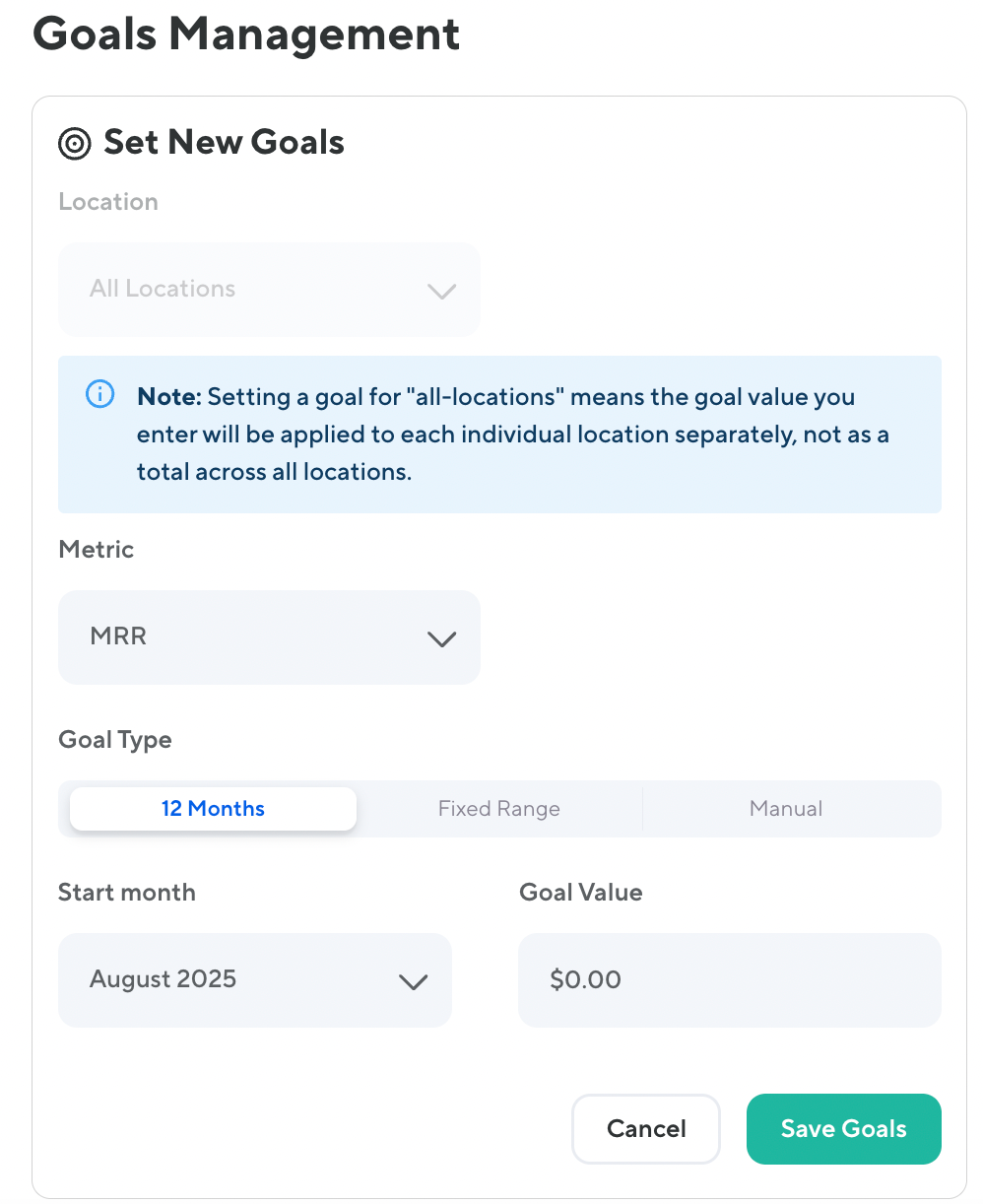This screenshot has width=983, height=1204.
Task: Open the All Locations dropdown
Action: [269, 290]
